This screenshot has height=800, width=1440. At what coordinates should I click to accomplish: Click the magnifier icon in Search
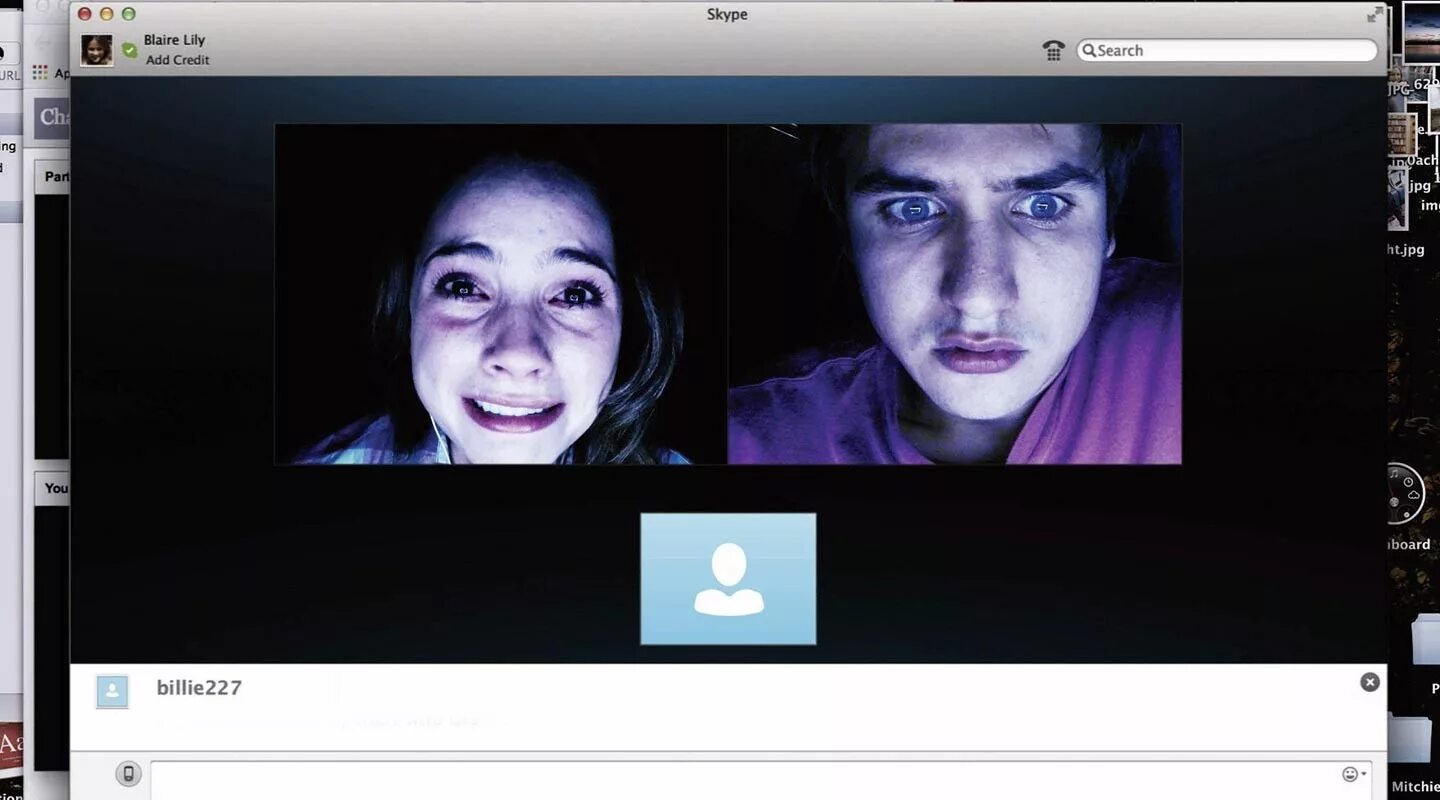click(1089, 50)
